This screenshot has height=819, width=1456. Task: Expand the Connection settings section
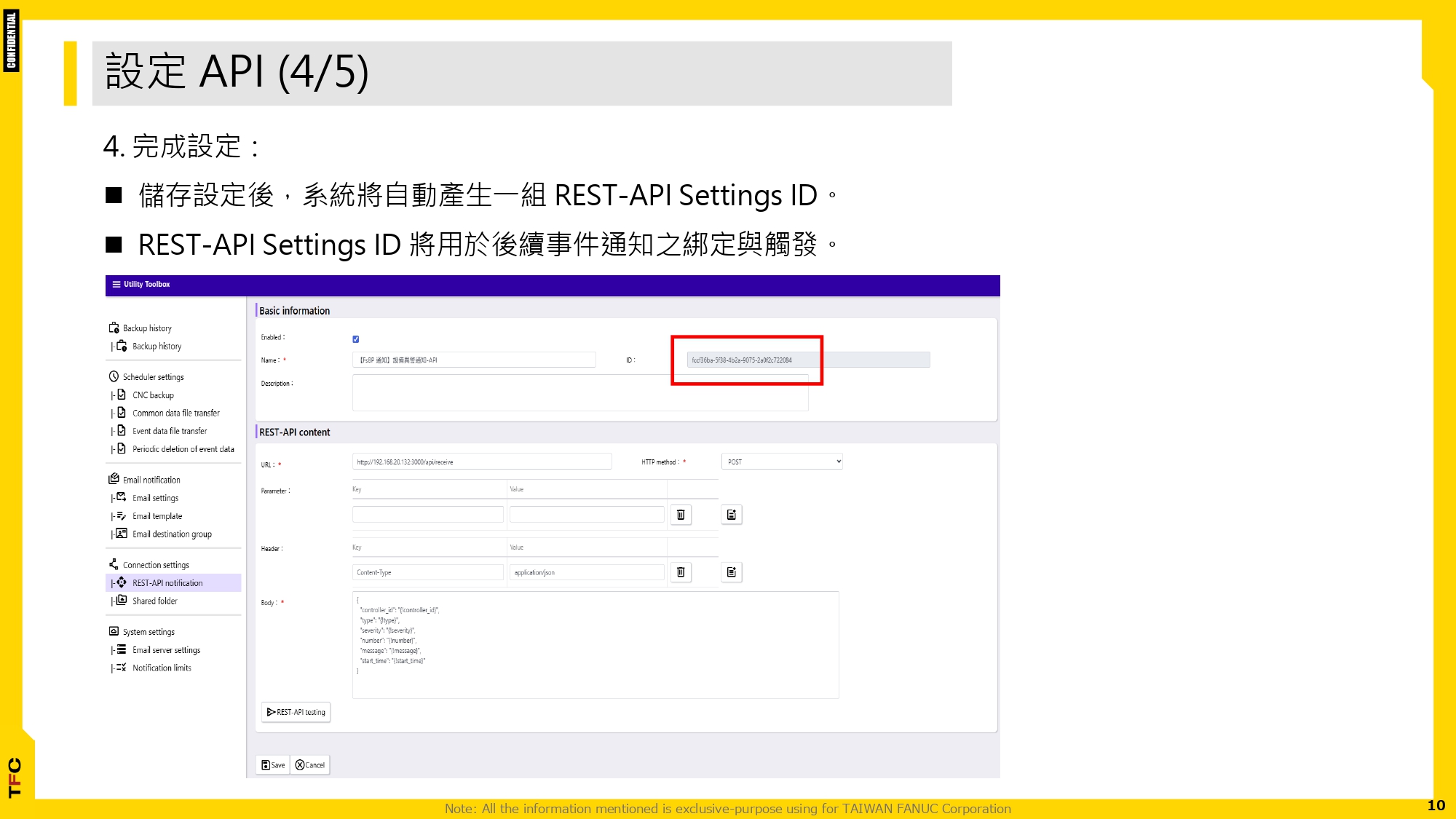point(113,563)
